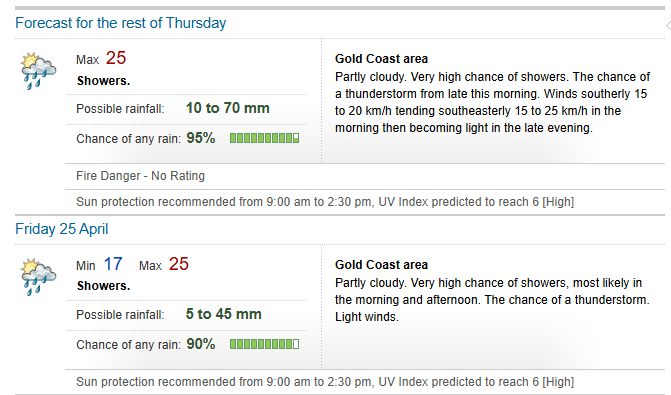Click Thursday's 95% chance of rain value
Screen dimensions: 671x395
201,138
